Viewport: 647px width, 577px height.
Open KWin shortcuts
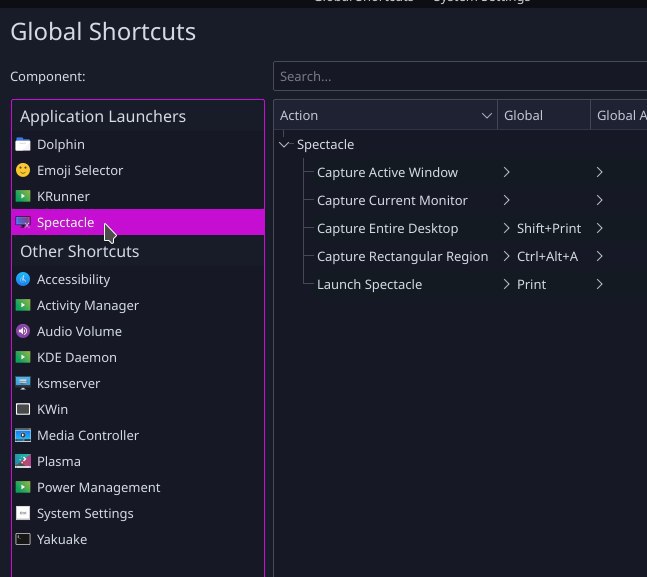(x=138, y=409)
